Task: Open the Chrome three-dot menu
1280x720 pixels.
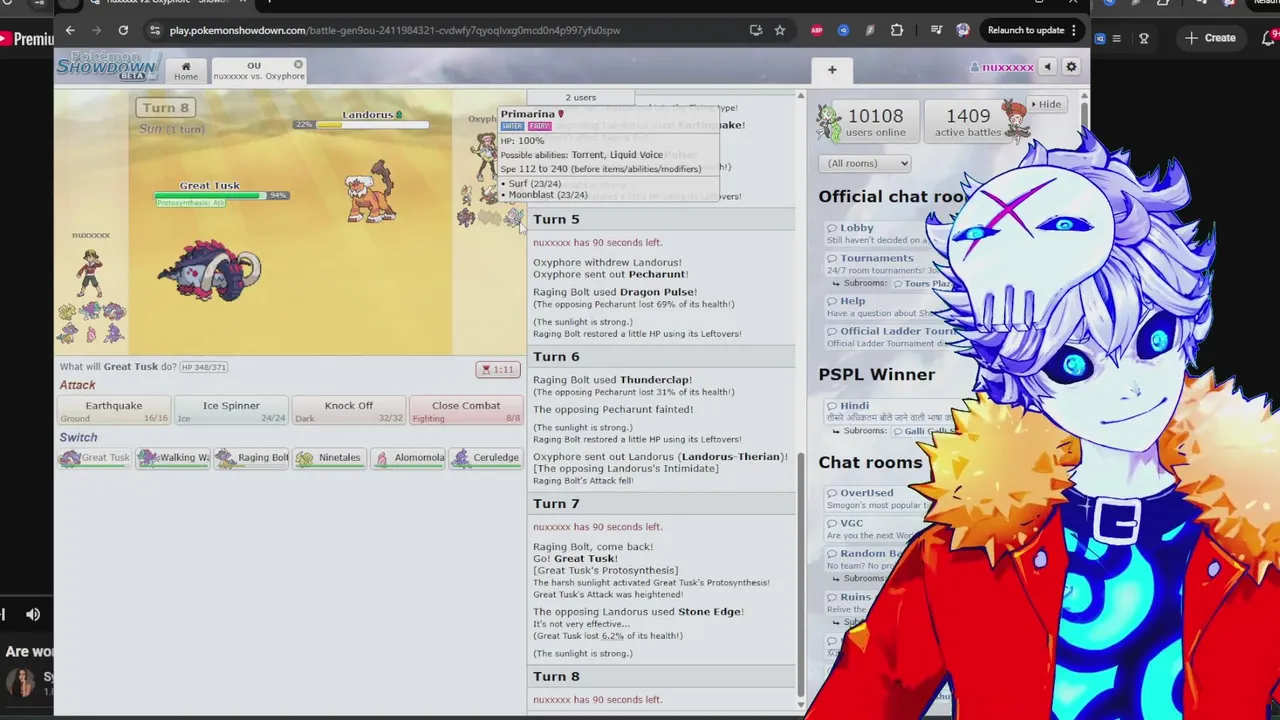Action: click(1074, 30)
